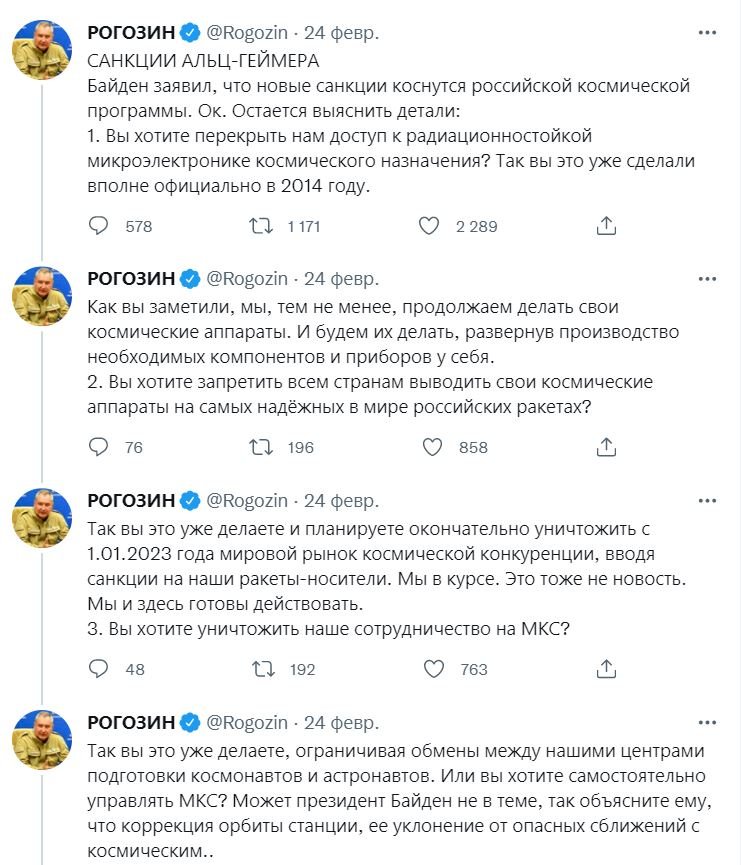The height and width of the screenshot is (865, 741).
Task: Like the tweet with 763 likes
Action: click(429, 669)
